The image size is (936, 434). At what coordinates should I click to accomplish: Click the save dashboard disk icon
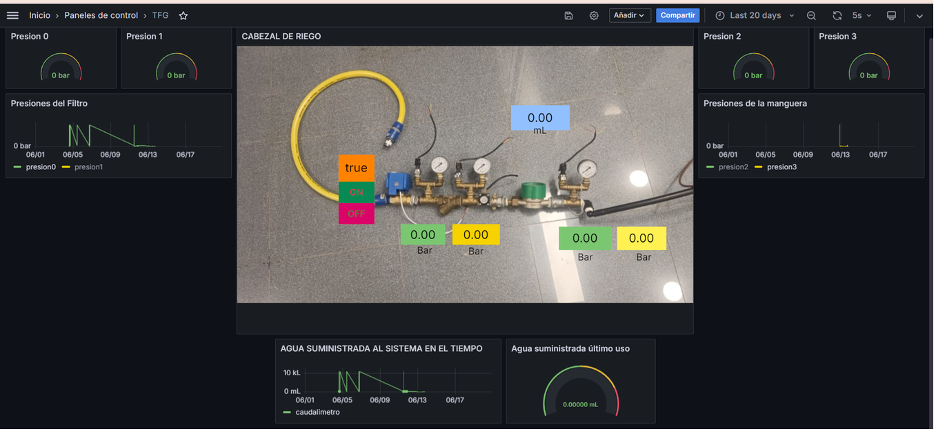[x=569, y=16]
